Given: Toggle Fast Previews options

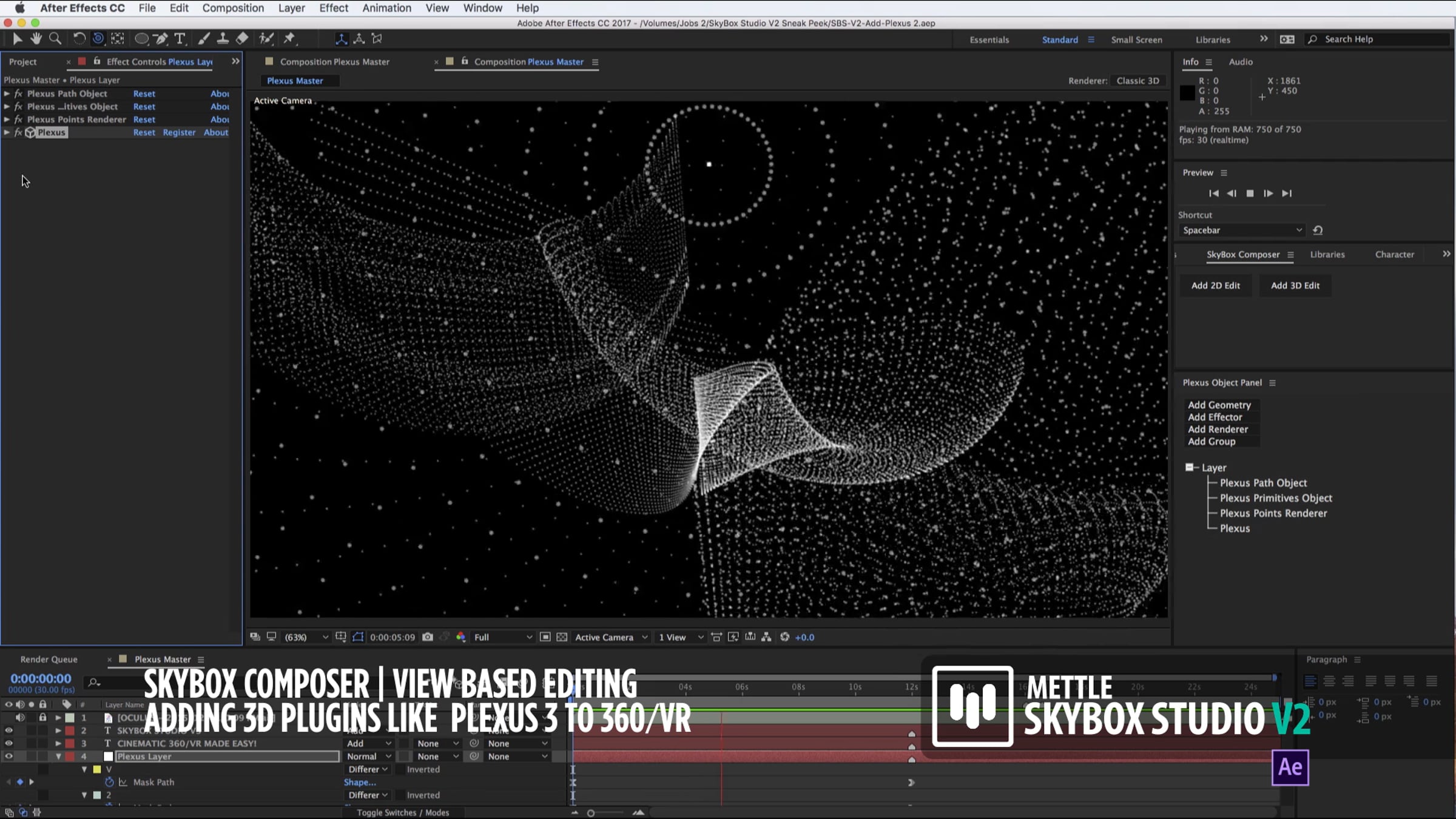Looking at the screenshot, I should pos(733,637).
